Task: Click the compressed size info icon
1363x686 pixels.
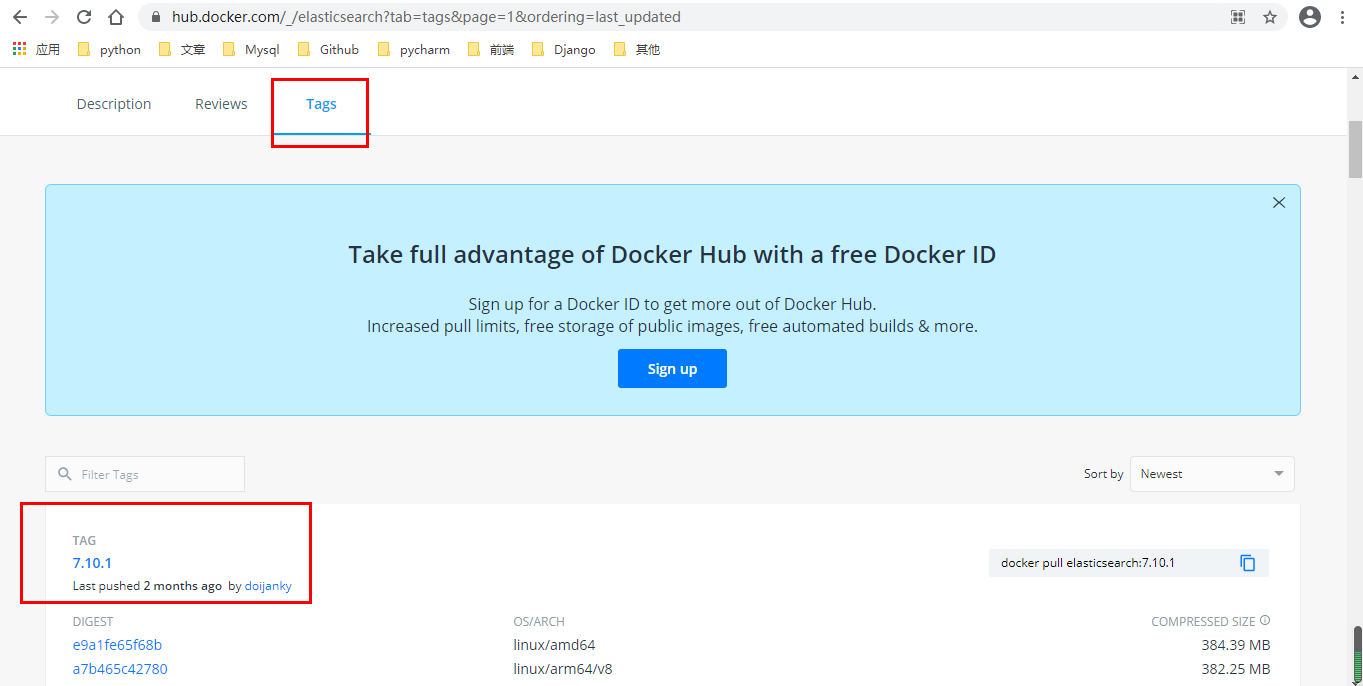Action: (x=1265, y=621)
